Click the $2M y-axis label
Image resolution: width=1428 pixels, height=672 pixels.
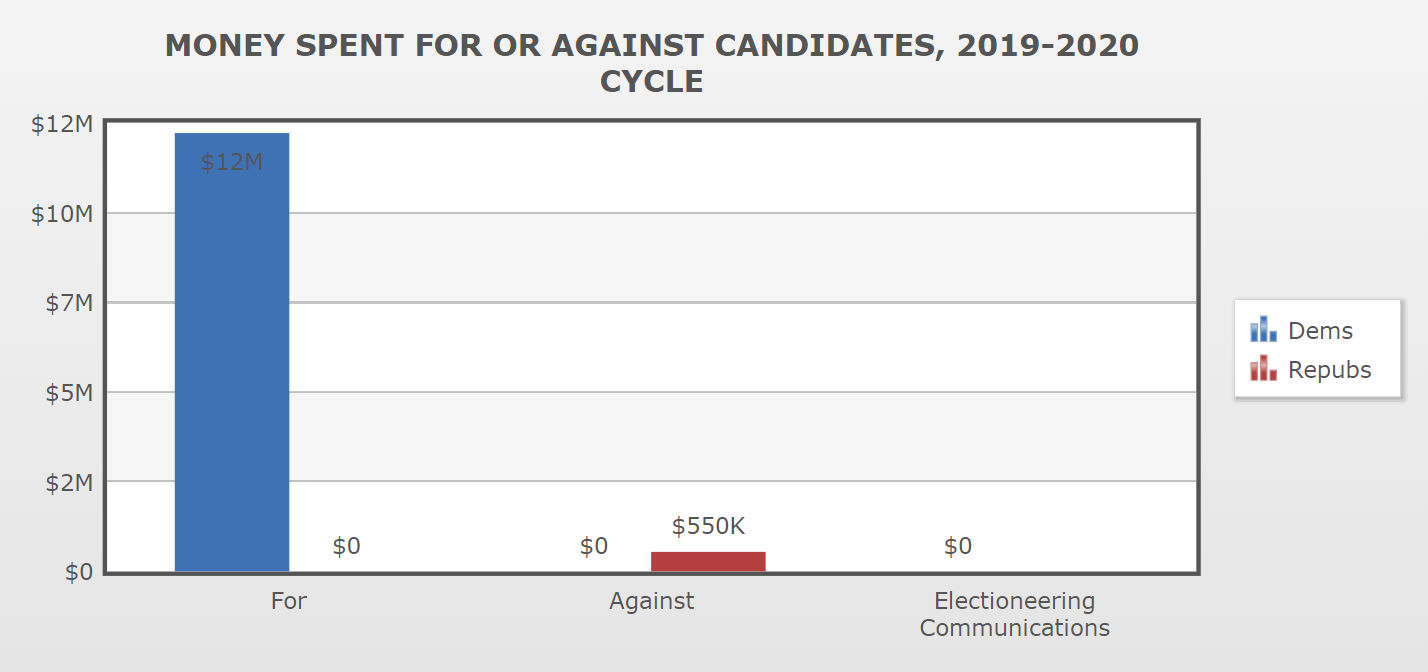(x=69, y=482)
